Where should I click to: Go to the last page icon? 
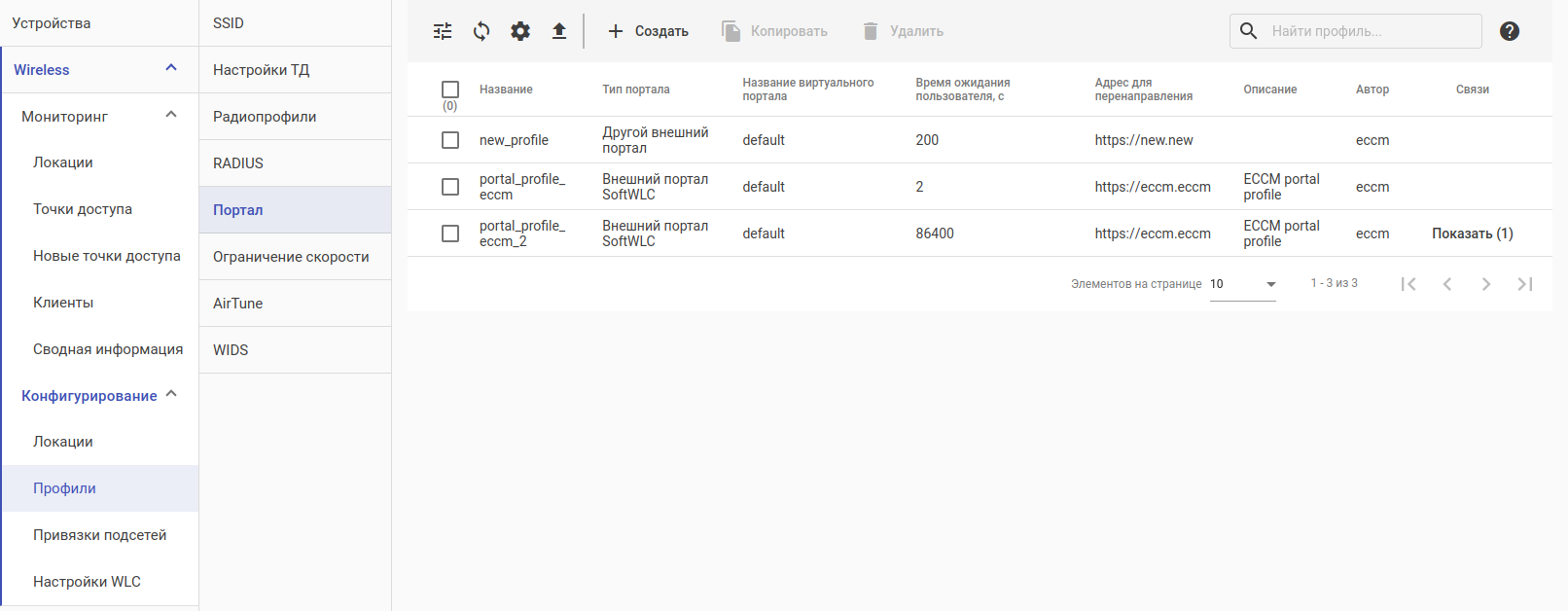point(1525,284)
